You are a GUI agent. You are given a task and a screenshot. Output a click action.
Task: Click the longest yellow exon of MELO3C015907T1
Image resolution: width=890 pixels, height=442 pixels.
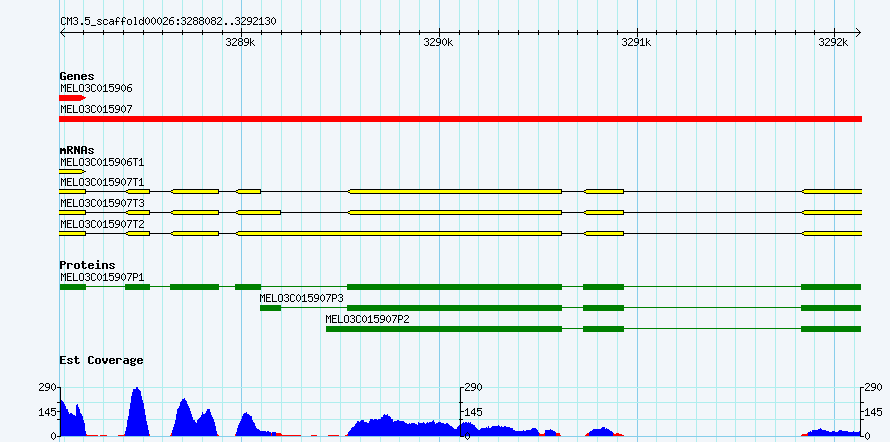(455, 192)
